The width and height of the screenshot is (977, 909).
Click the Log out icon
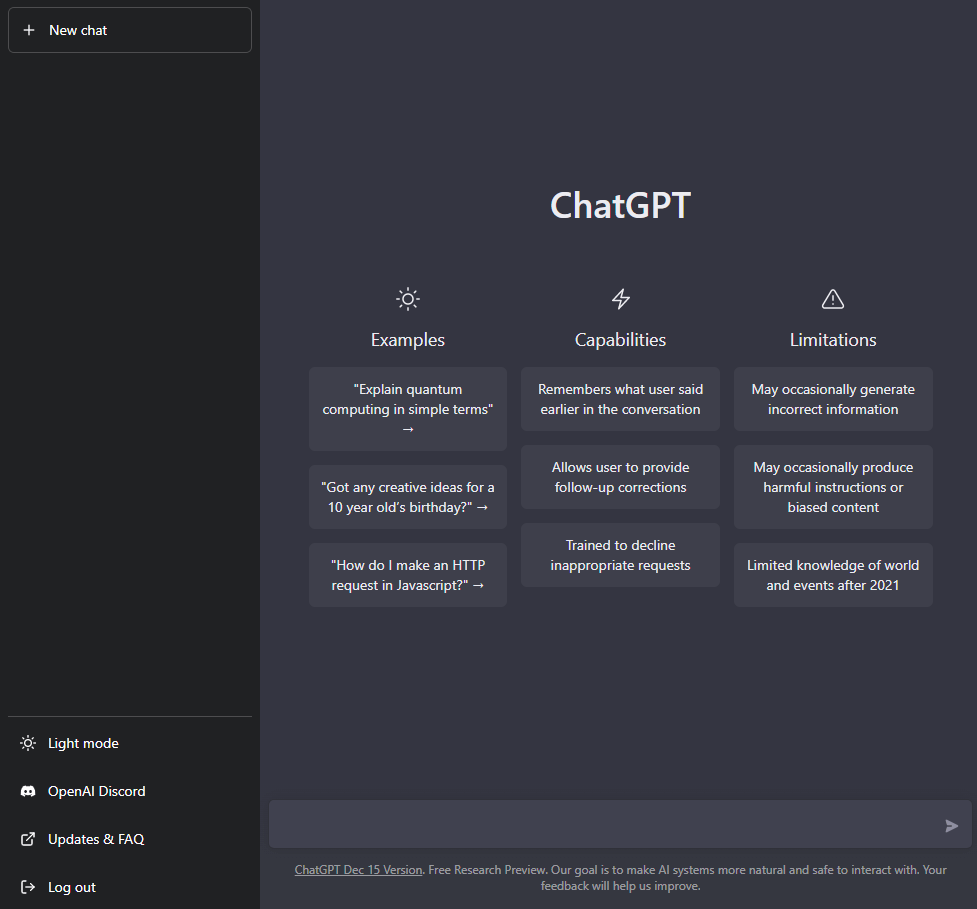pyautogui.click(x=27, y=886)
